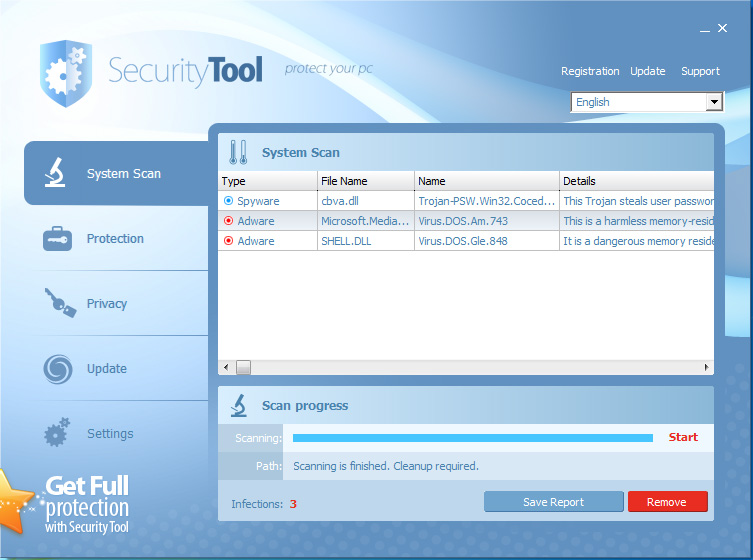Click the thermometer icon in System Scan header

238,152
